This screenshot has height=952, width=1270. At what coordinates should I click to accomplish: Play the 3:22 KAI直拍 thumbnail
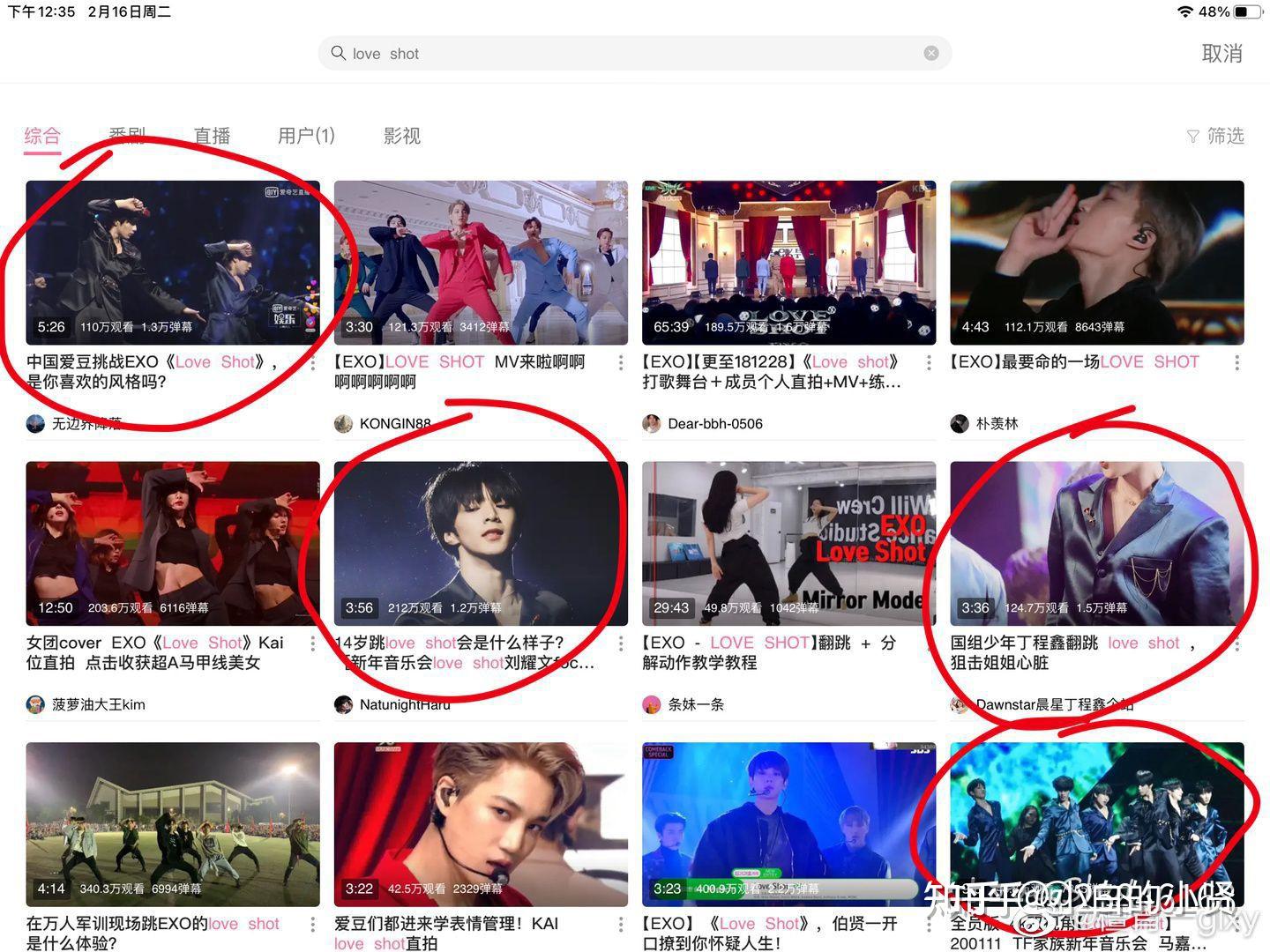[481, 824]
